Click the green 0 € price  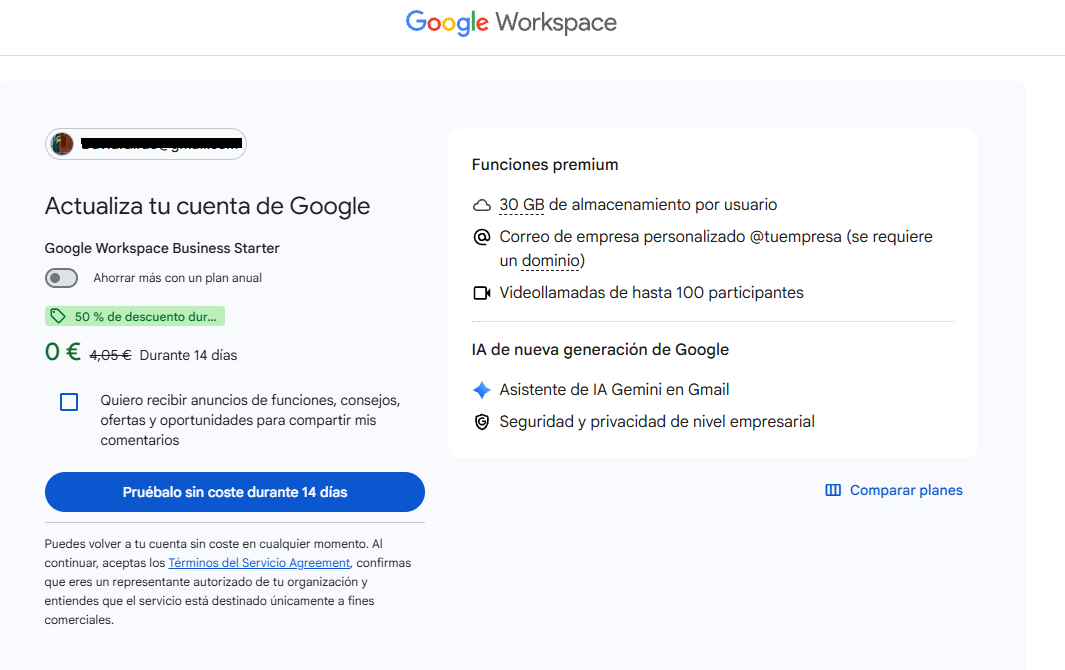[62, 352]
